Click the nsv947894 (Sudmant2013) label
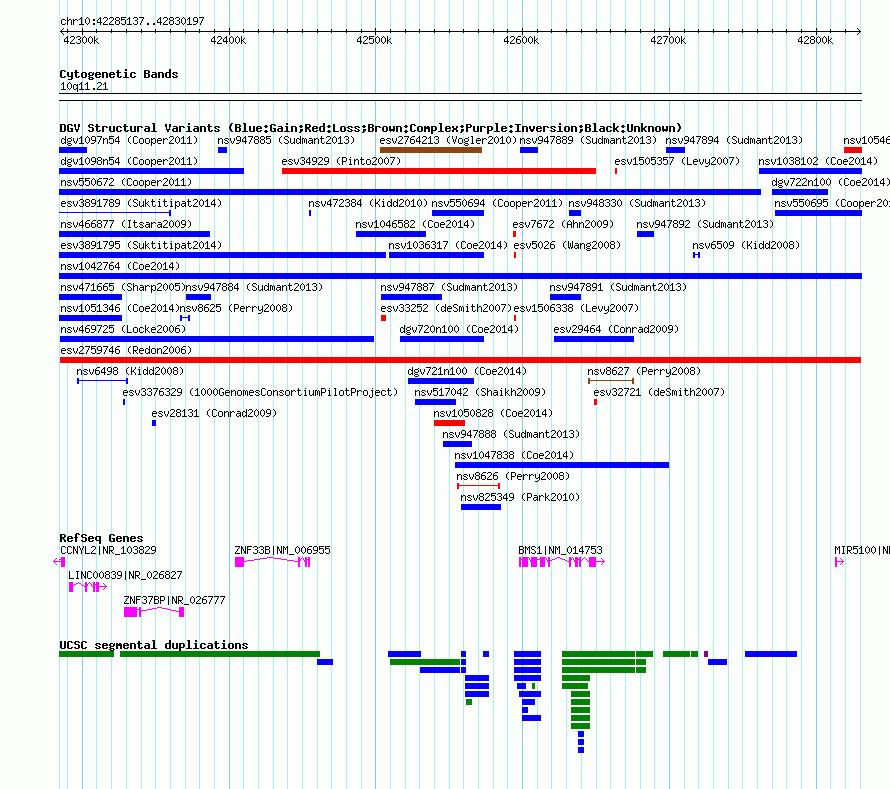 point(734,140)
